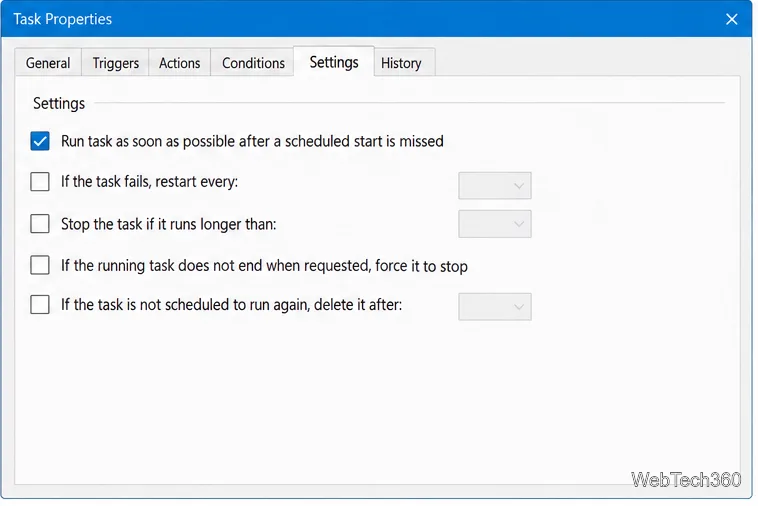
Task: Enable restart if the task fails
Action: 40,182
